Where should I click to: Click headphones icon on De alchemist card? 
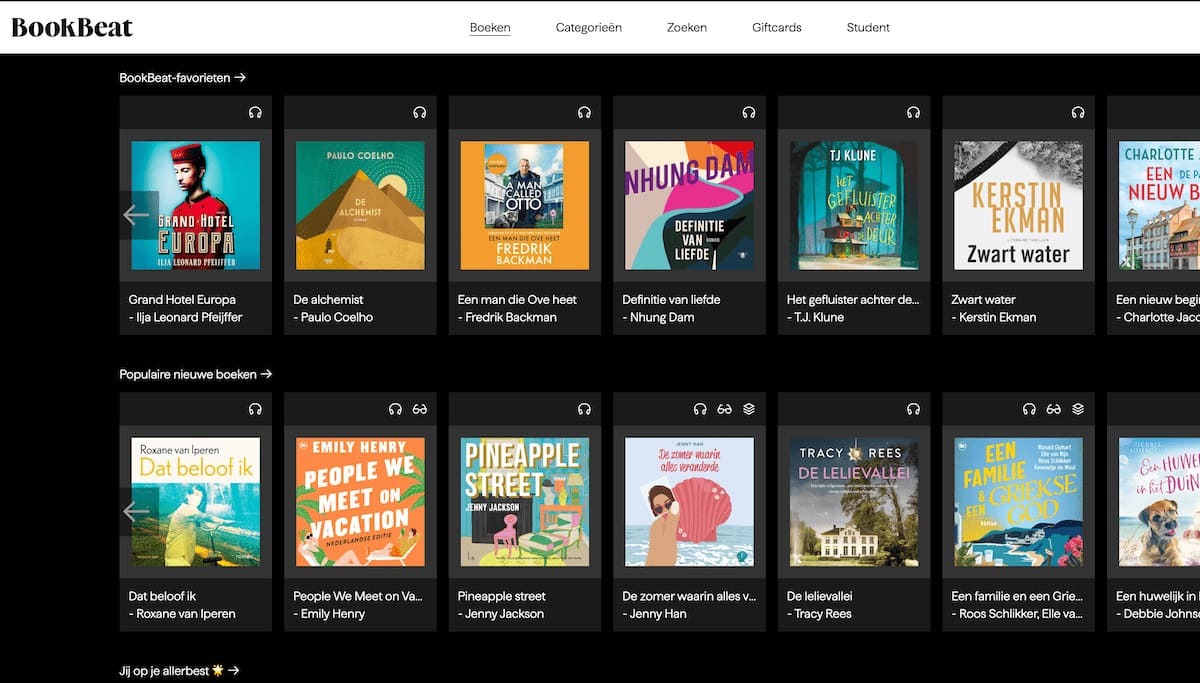click(420, 112)
